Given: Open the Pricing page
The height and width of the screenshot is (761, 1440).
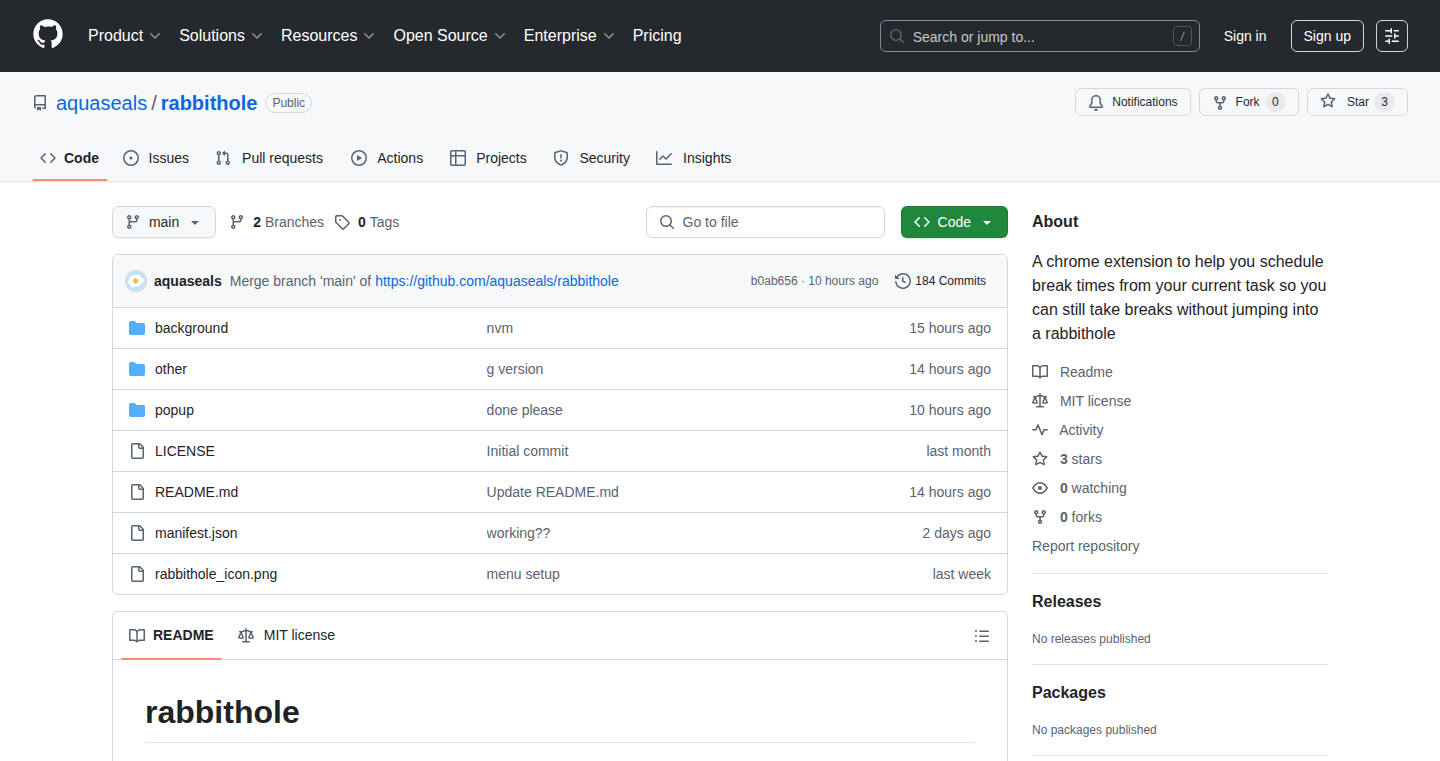Looking at the screenshot, I should coord(657,35).
